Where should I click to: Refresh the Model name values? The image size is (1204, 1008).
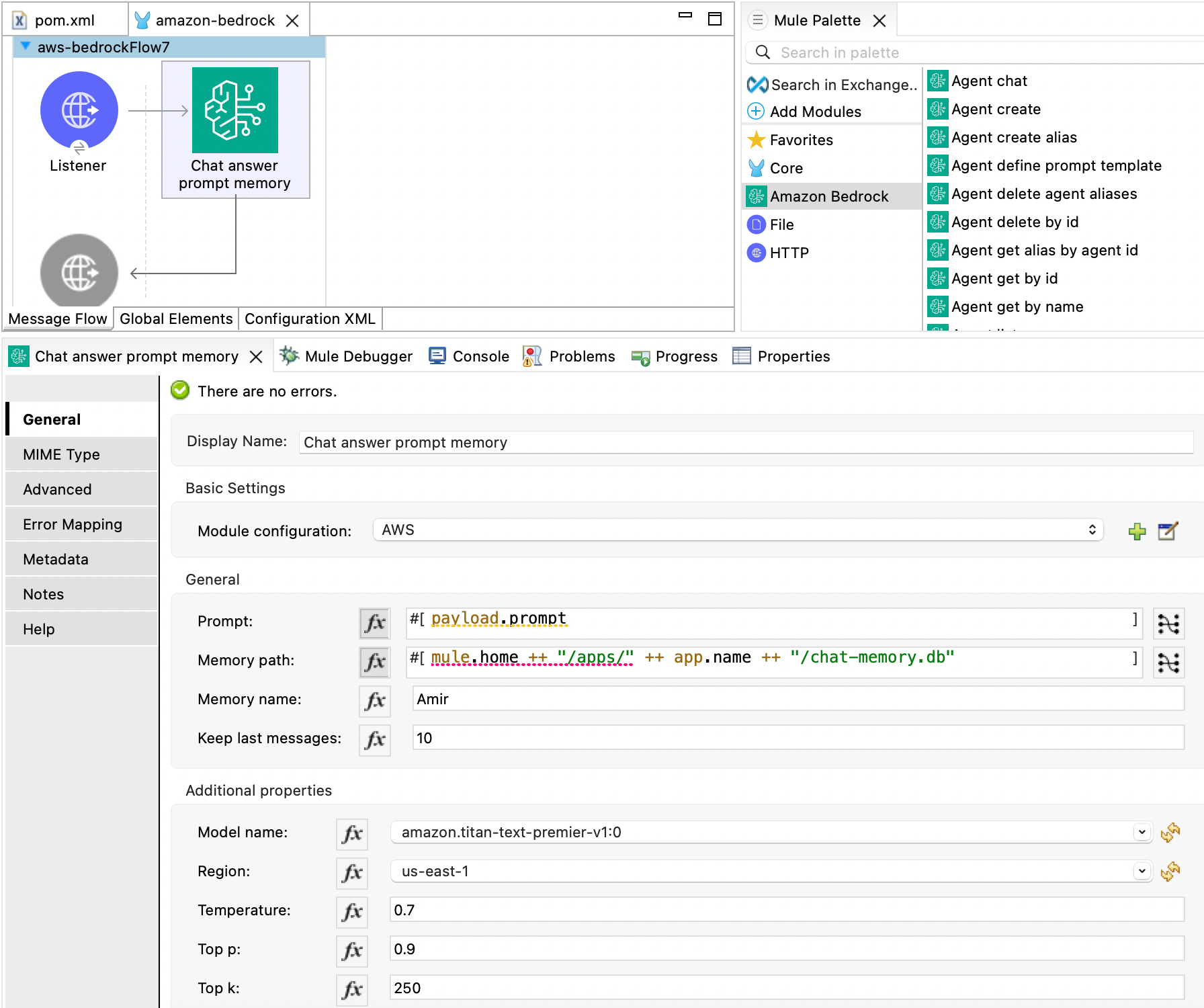coord(1170,833)
